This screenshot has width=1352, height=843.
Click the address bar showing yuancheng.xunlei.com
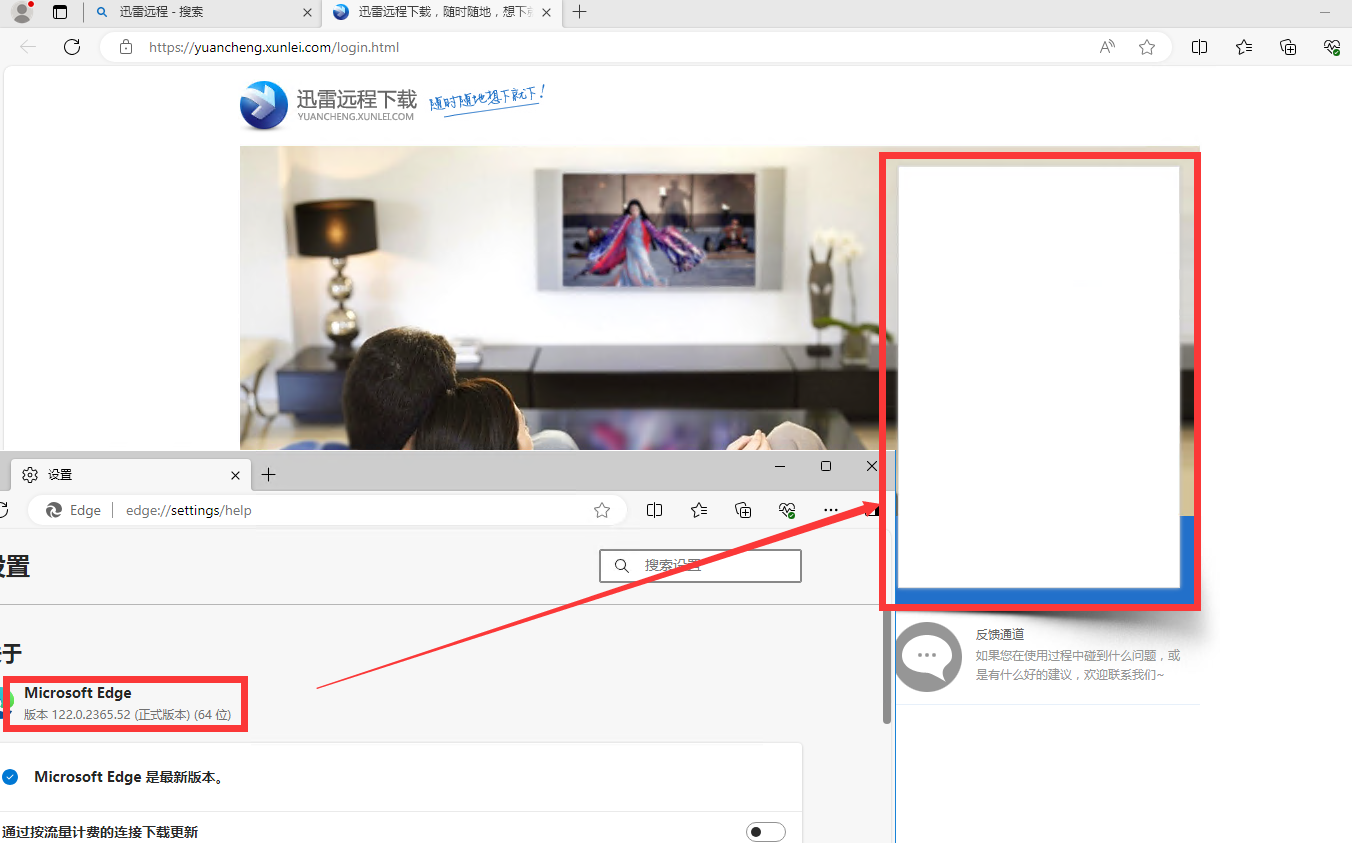pyautogui.click(x=600, y=47)
